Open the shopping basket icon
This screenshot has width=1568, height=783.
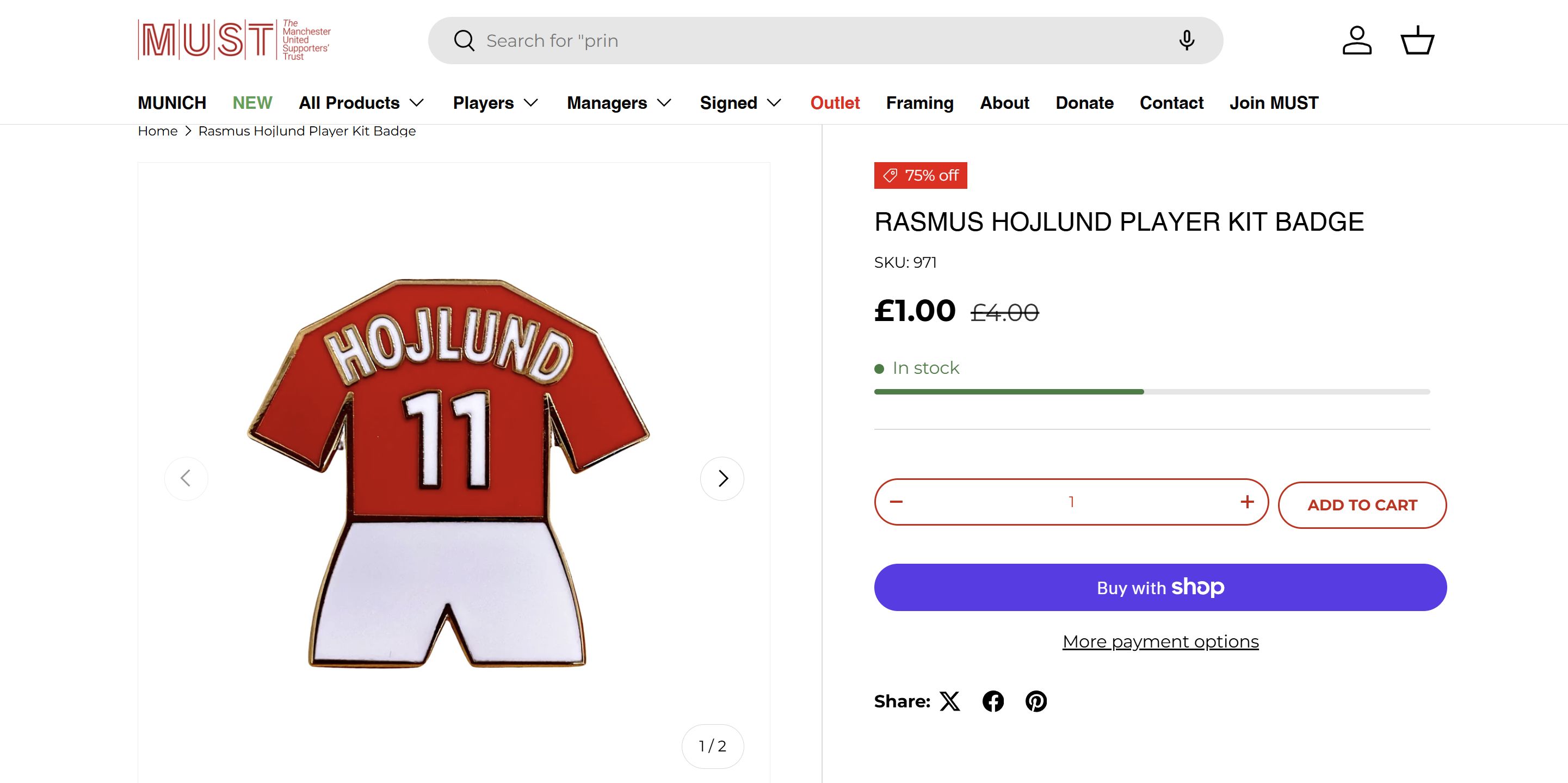coord(1418,41)
